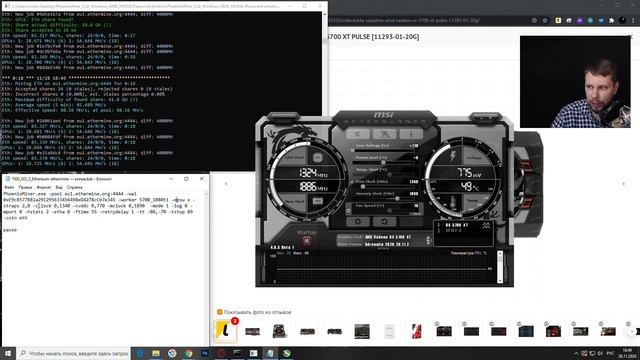The height and width of the screenshot is (360, 640).
Task: Switch to Notepad taskbar icon
Action: coord(270,353)
